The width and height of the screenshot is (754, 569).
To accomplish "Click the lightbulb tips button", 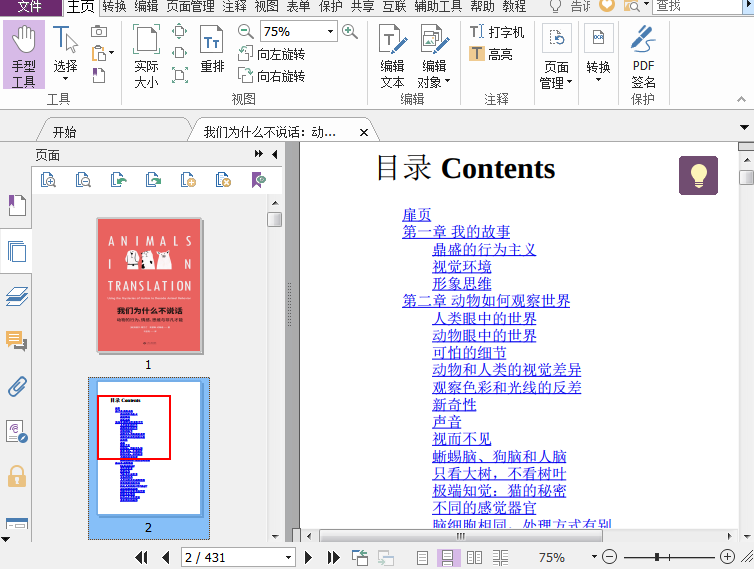I will tap(698, 176).
